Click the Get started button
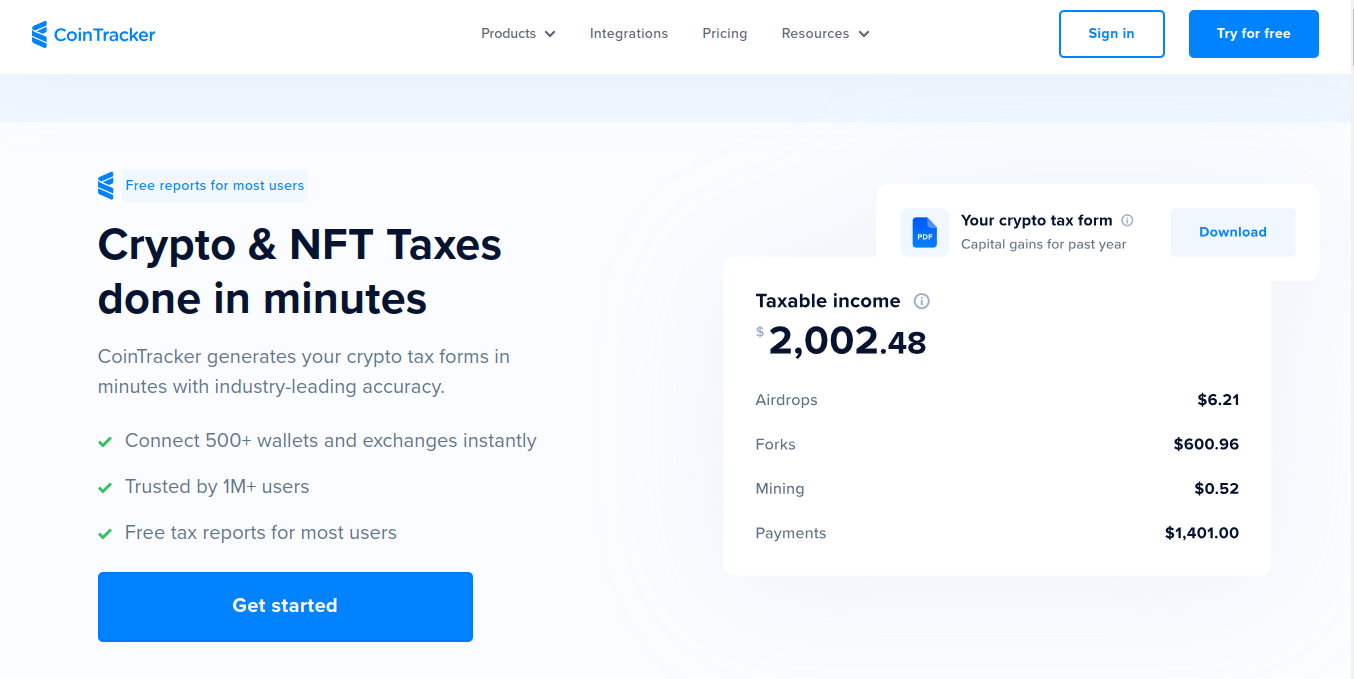Viewport: 1354px width, 679px height. click(285, 606)
